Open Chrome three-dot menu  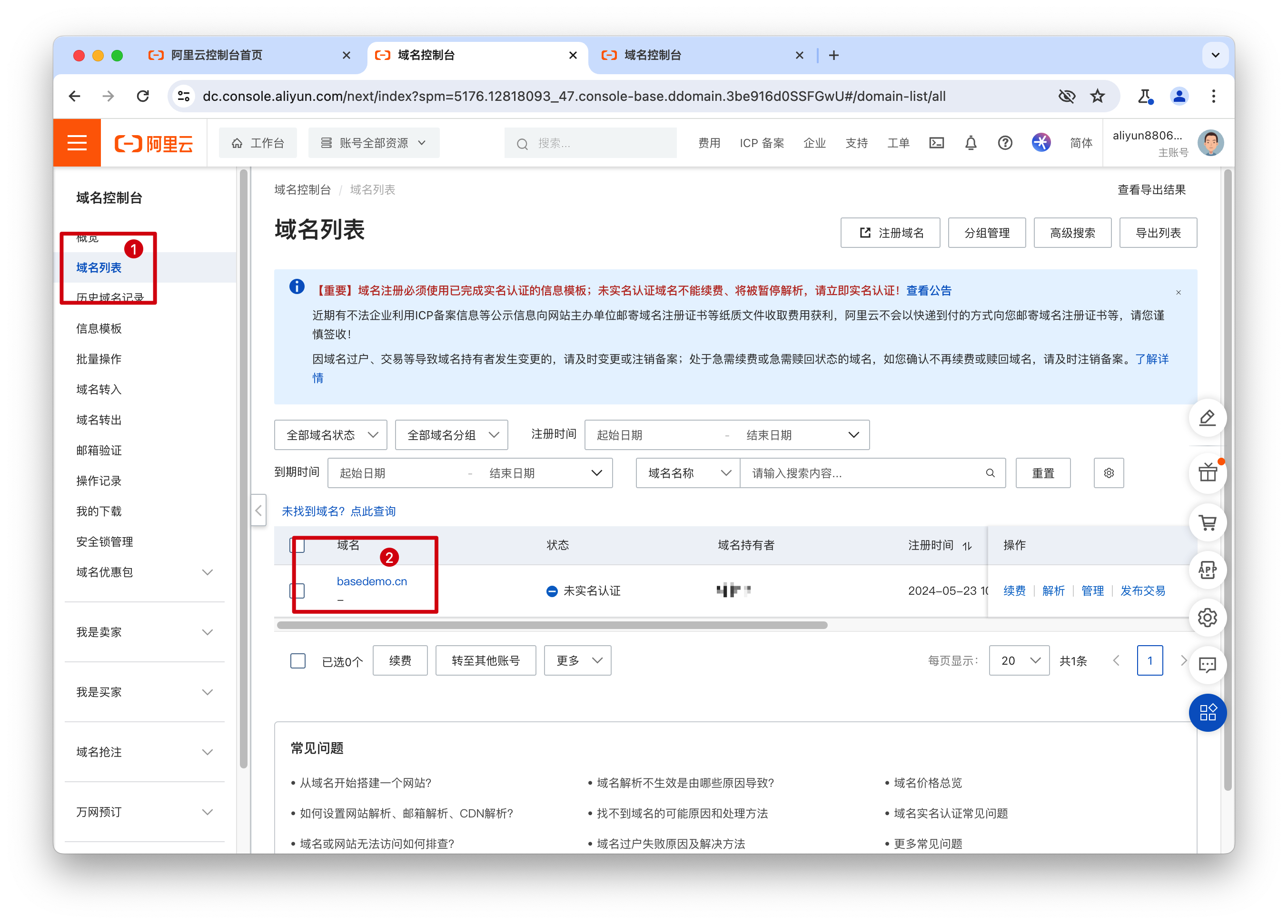(1213, 96)
